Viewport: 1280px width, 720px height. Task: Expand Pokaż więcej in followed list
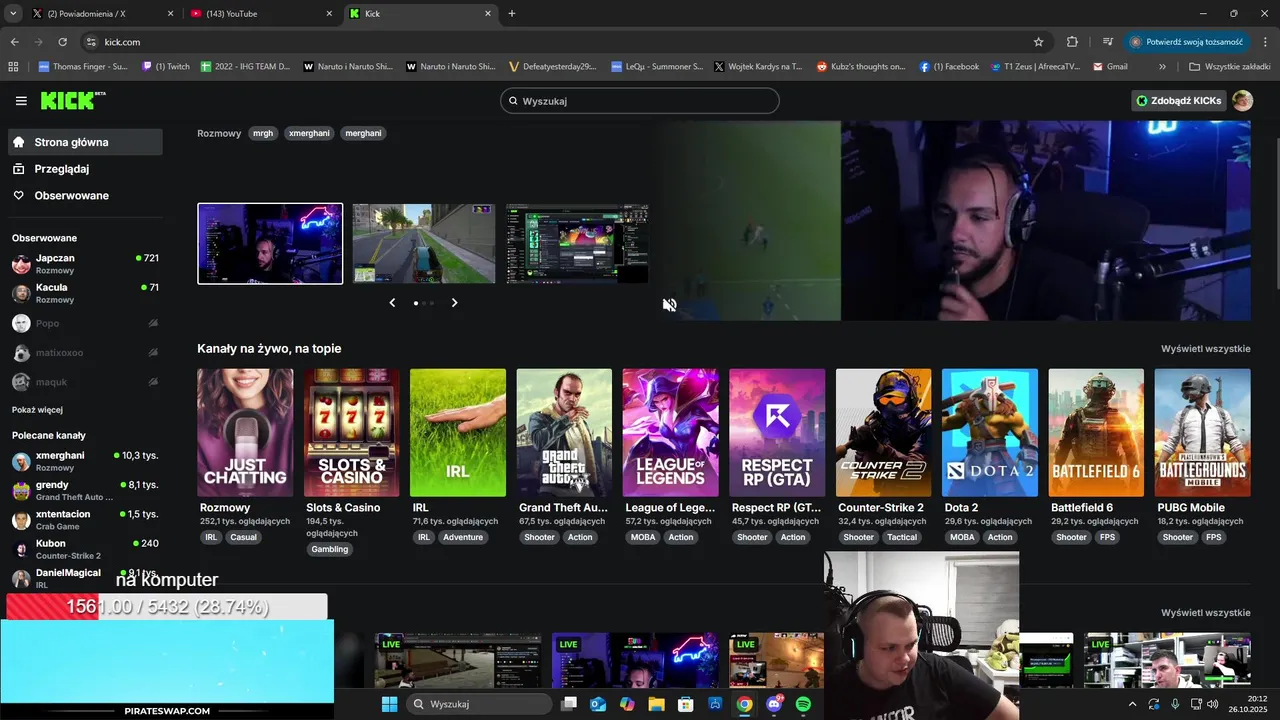[37, 410]
